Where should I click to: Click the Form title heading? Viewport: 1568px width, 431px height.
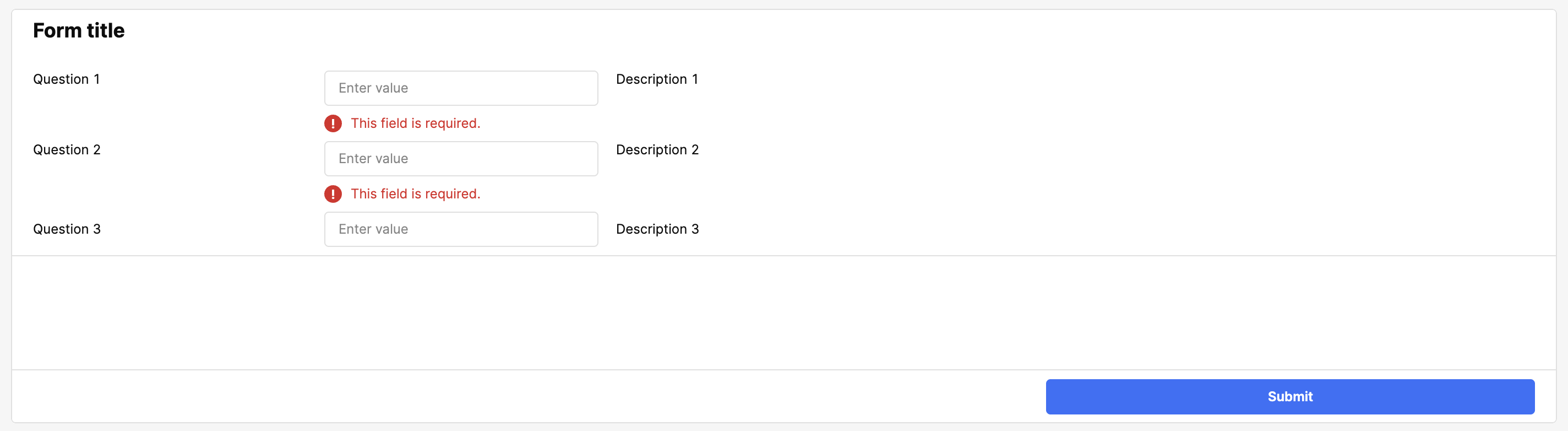(79, 30)
